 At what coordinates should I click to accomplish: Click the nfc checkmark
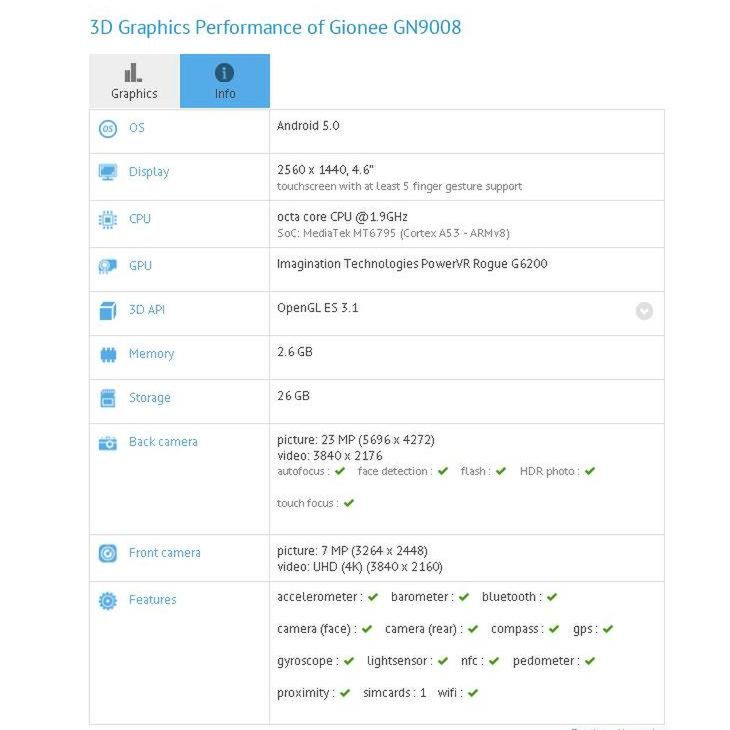494,661
